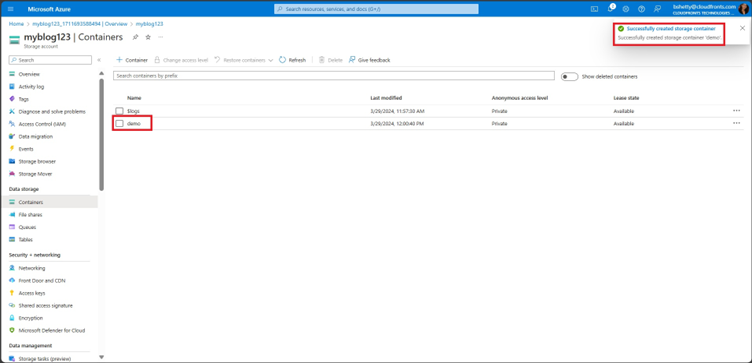
Task: Mark myblog123 as favorite star
Action: (x=148, y=37)
